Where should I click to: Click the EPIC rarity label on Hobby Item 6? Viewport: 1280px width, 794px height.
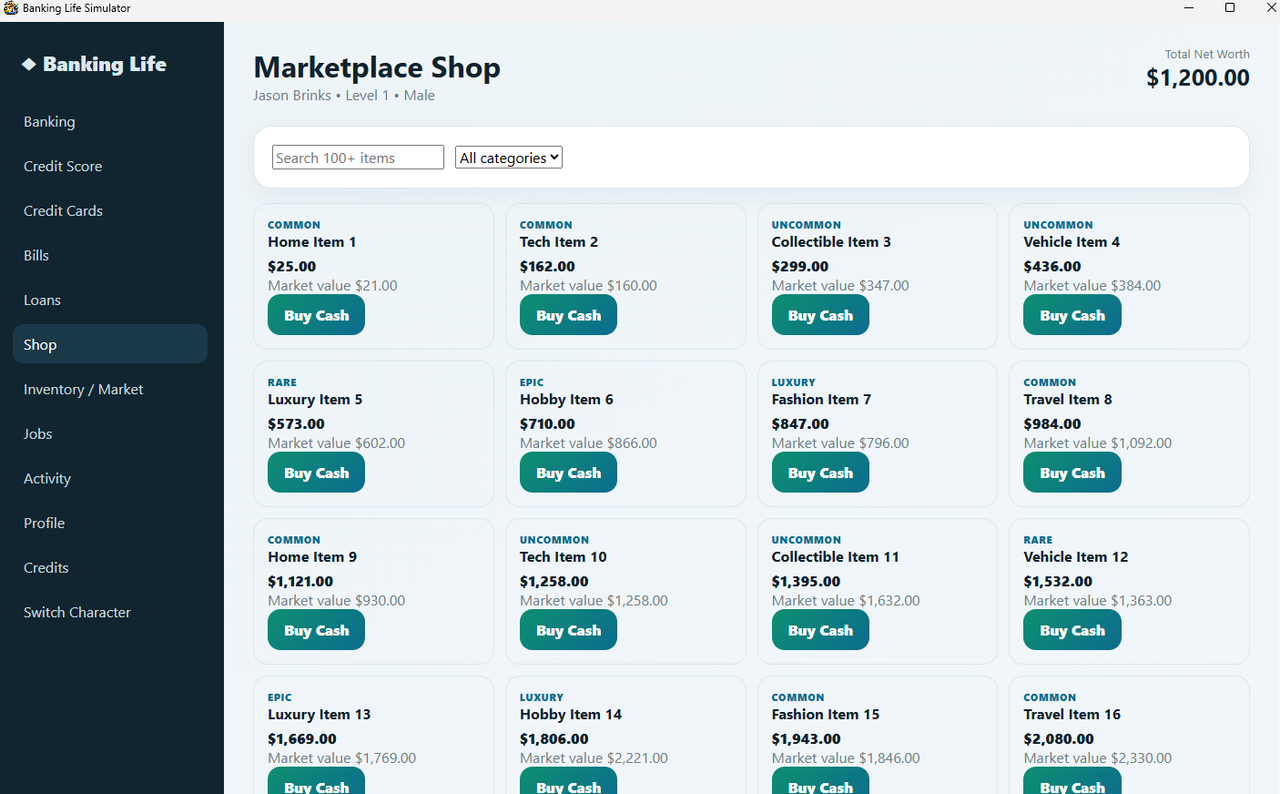coord(532,382)
